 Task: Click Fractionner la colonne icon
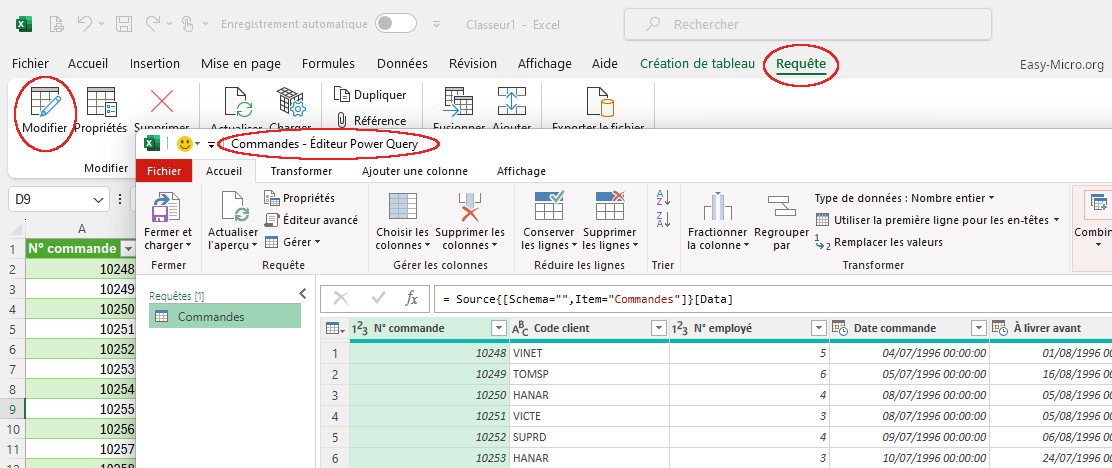[x=717, y=208]
